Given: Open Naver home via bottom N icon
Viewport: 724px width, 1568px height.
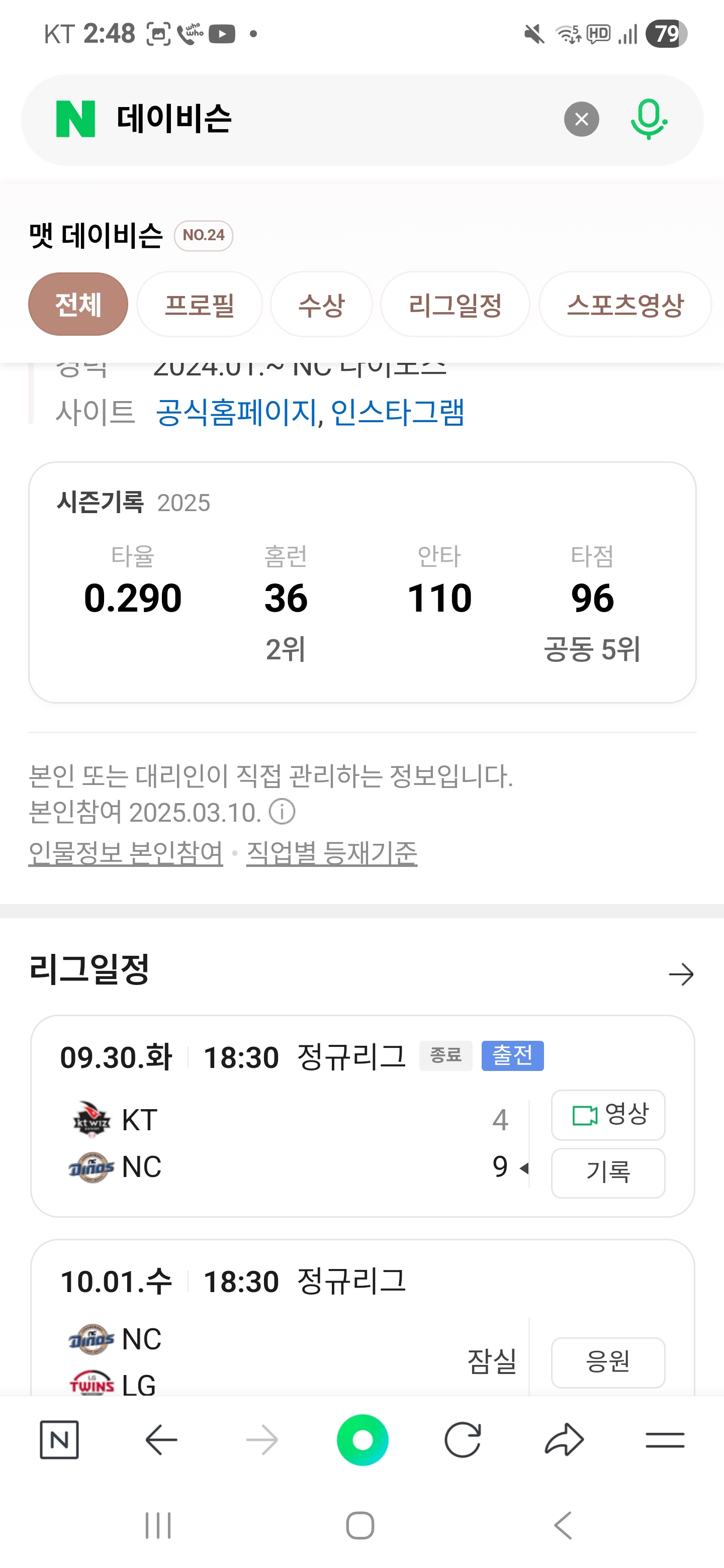Looking at the screenshot, I should coord(59,1440).
